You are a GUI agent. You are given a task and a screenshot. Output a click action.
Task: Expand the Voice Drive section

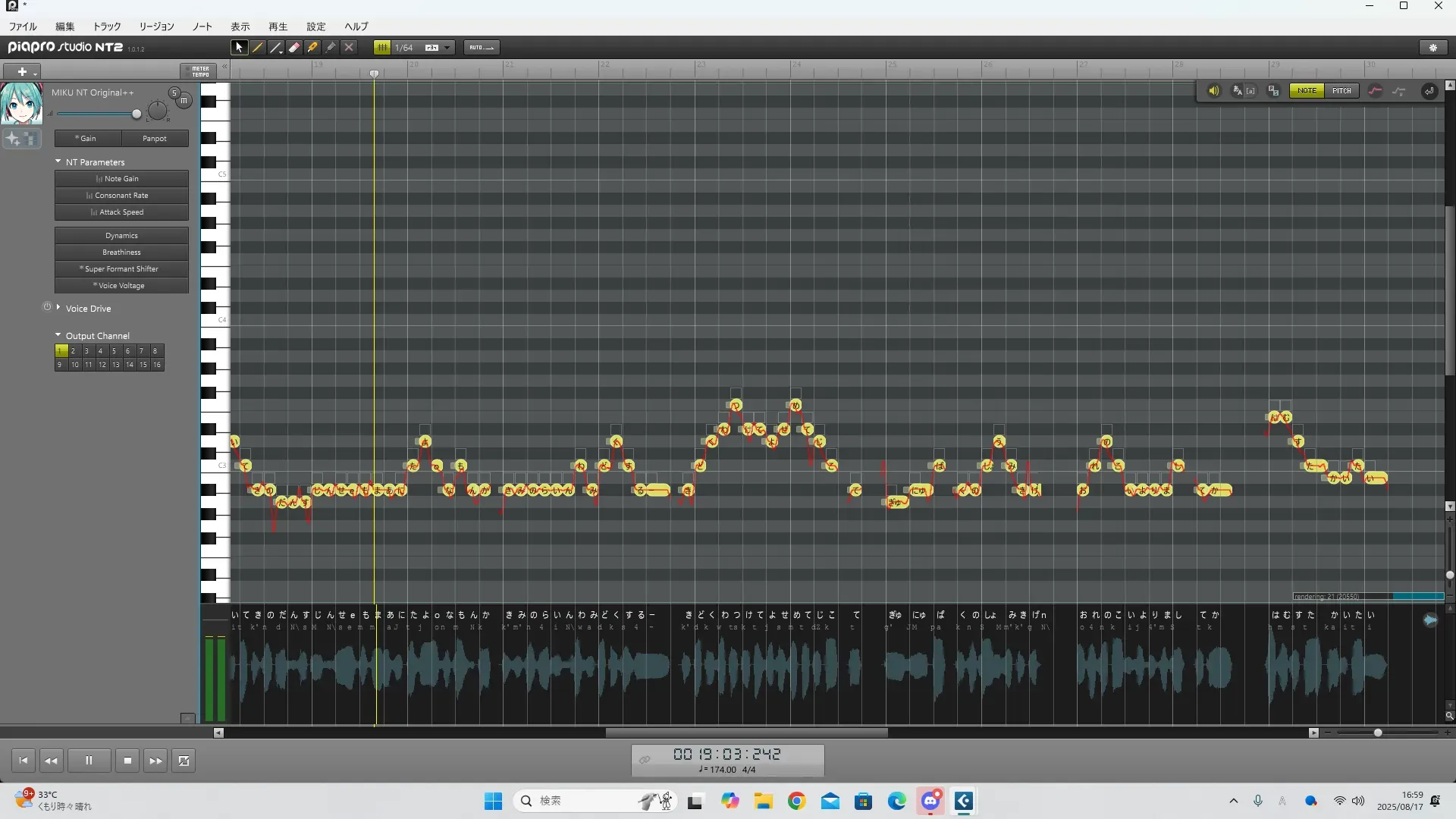tap(58, 308)
